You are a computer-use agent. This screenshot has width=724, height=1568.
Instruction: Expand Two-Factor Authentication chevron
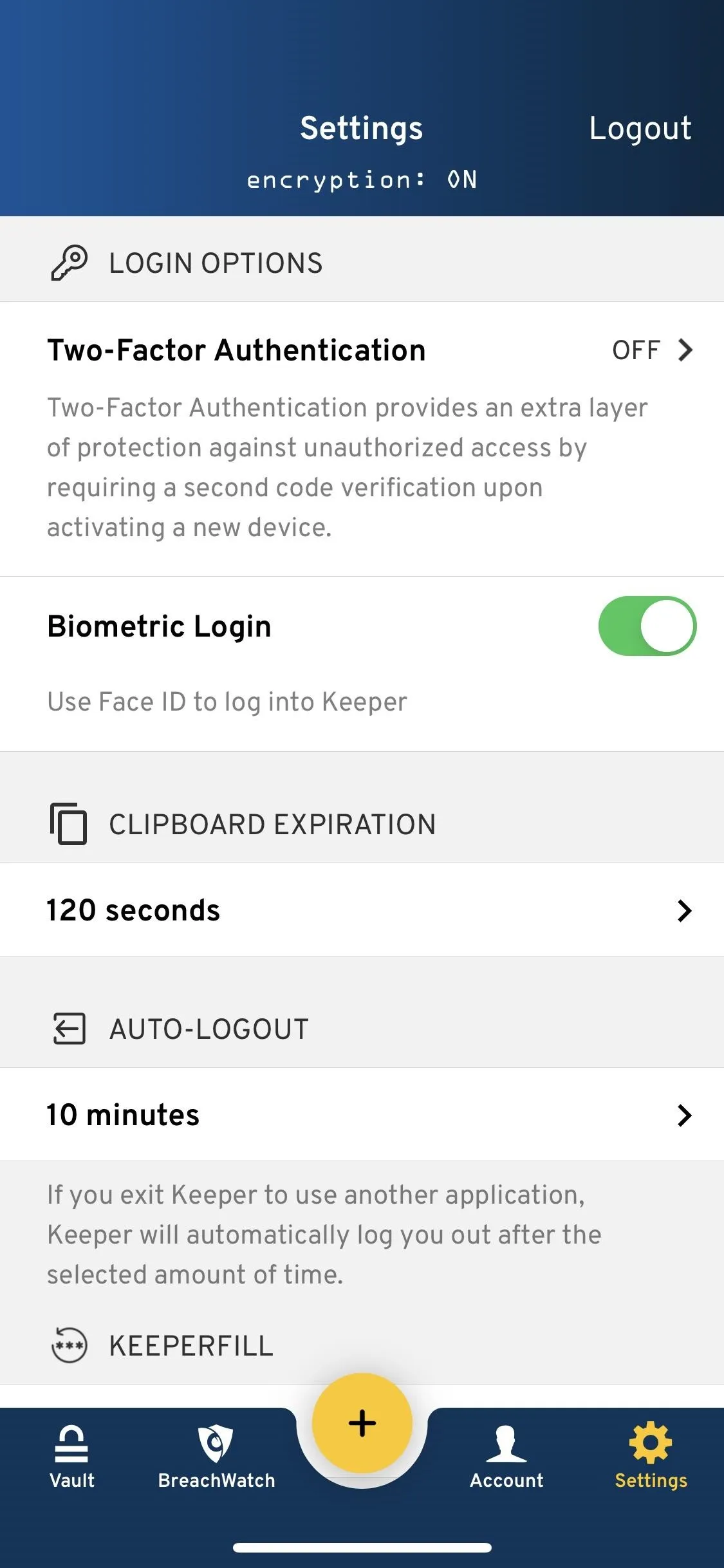click(685, 350)
